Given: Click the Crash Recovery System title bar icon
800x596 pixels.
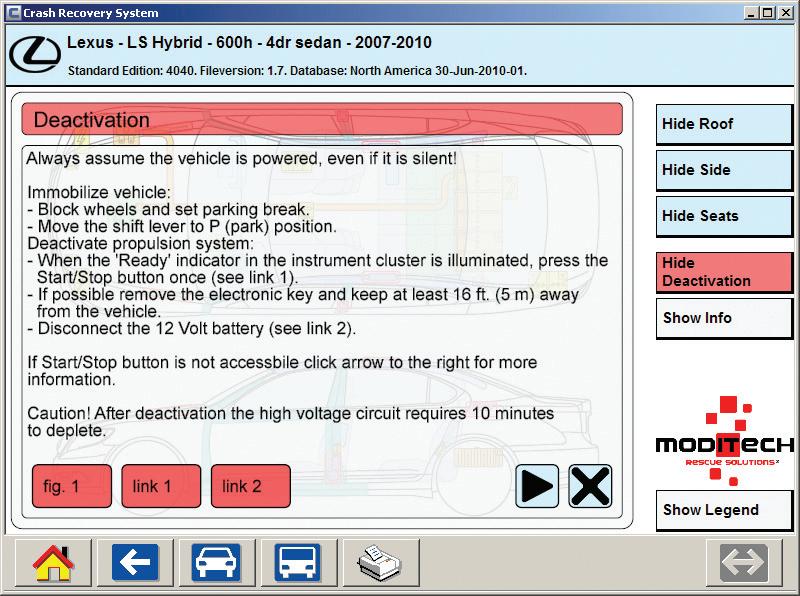Looking at the screenshot, I should 14,13.
